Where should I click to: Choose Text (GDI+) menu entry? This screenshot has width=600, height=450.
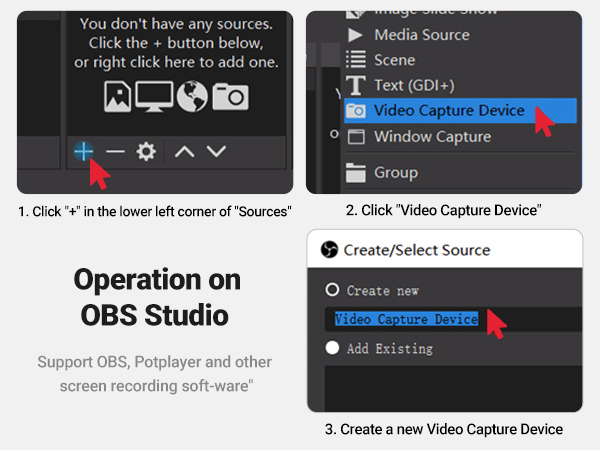[460, 85]
